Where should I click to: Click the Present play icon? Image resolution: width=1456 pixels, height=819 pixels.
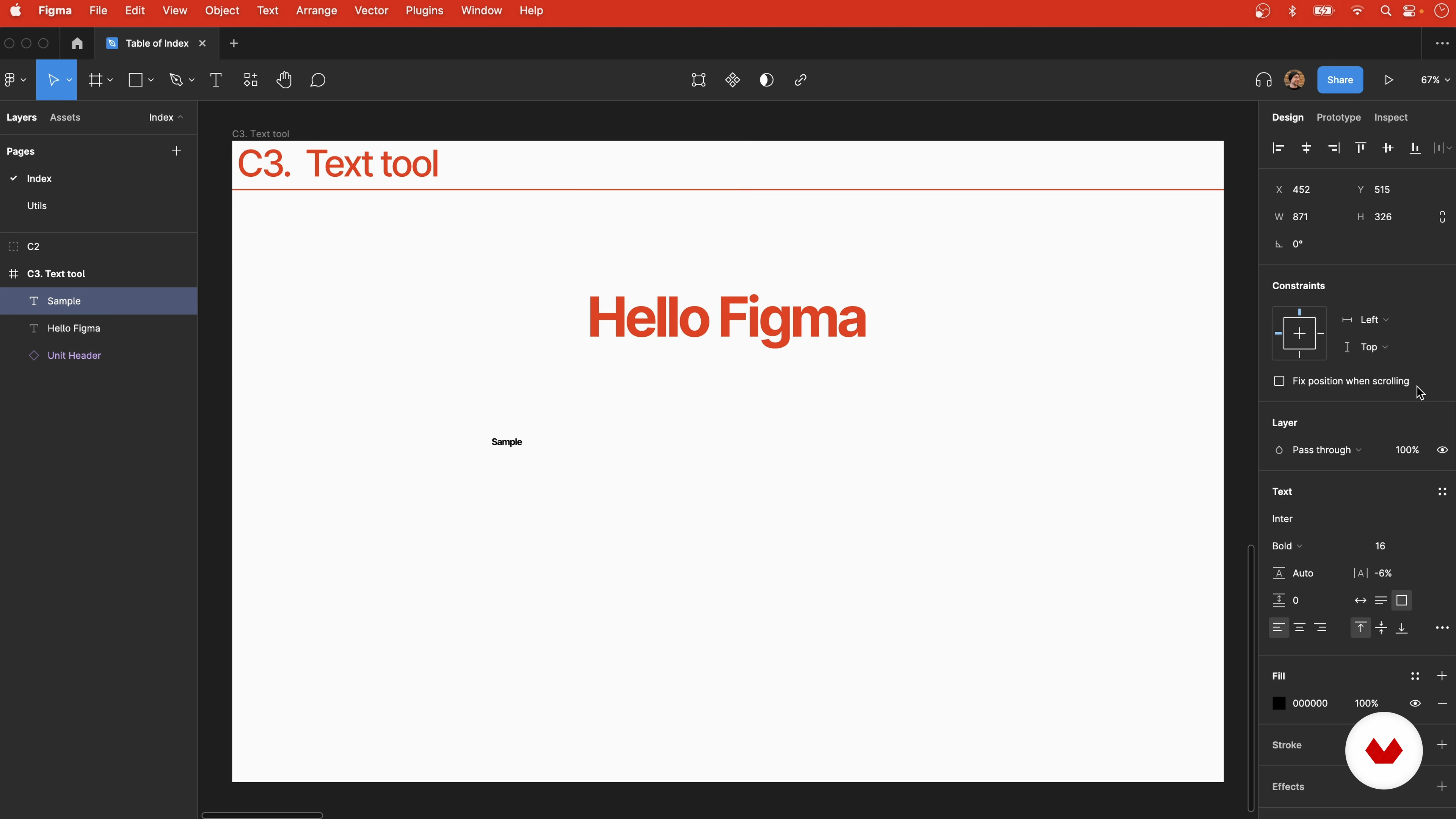(1389, 80)
